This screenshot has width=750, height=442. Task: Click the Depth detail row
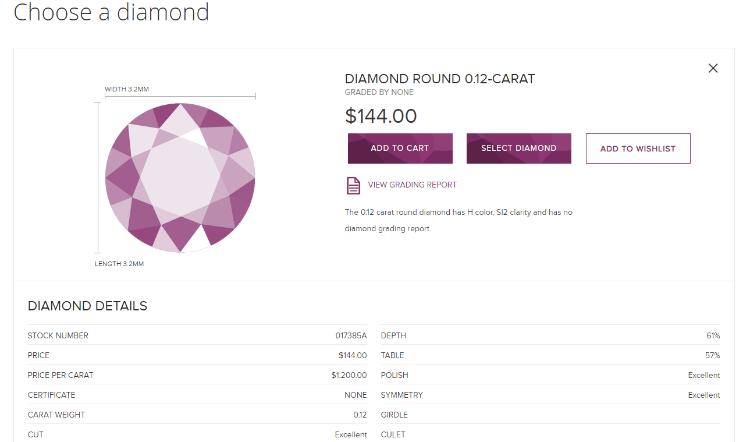click(550, 336)
